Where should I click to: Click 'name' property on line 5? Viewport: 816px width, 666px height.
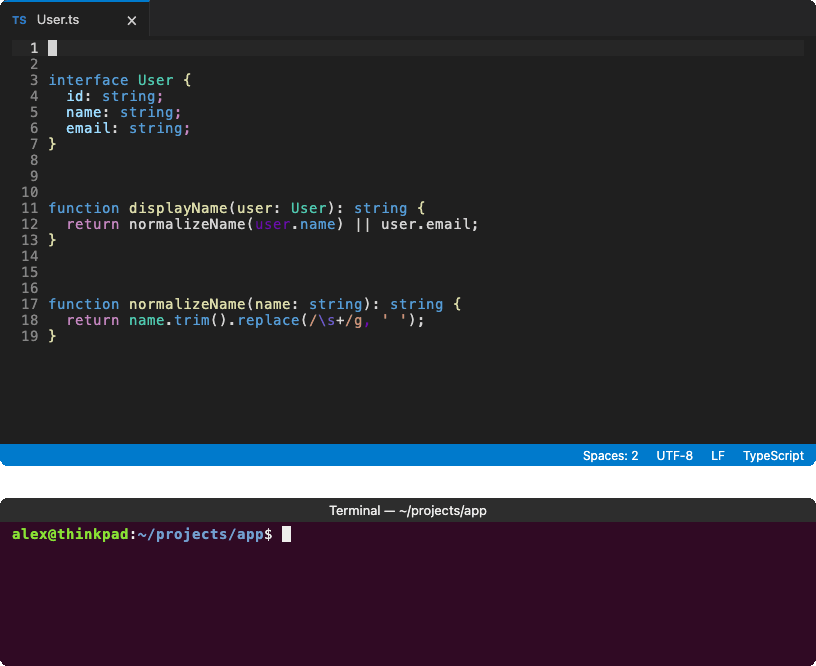point(84,112)
